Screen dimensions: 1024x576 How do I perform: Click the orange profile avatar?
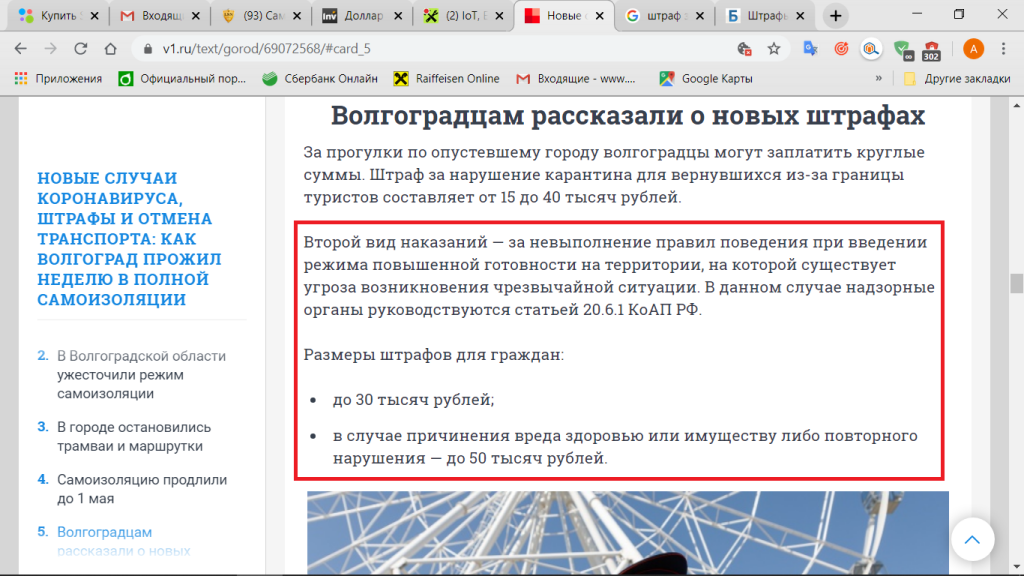pos(972,48)
